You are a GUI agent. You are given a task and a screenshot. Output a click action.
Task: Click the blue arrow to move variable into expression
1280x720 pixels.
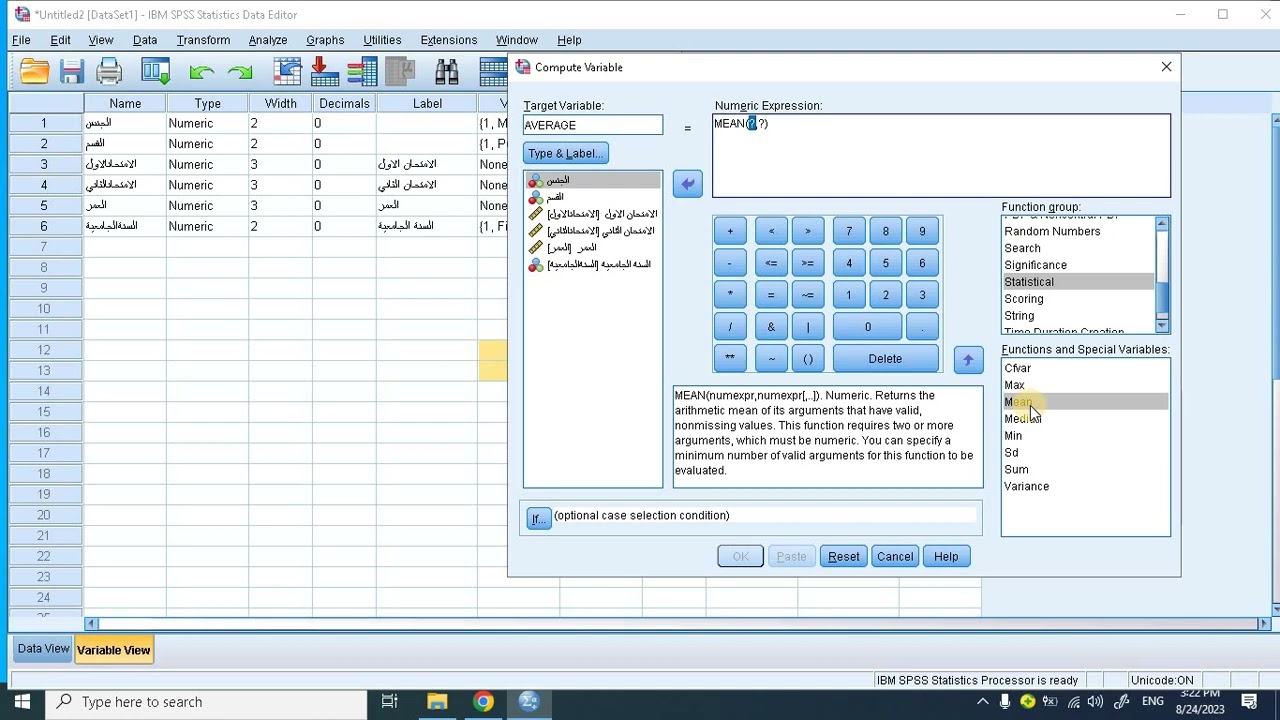[687, 184]
